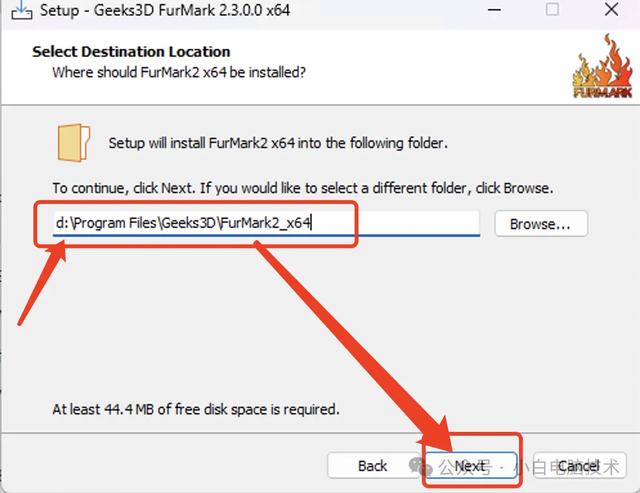Go Back to the previous setup step
Viewport: 640px width, 493px height.
[x=372, y=465]
